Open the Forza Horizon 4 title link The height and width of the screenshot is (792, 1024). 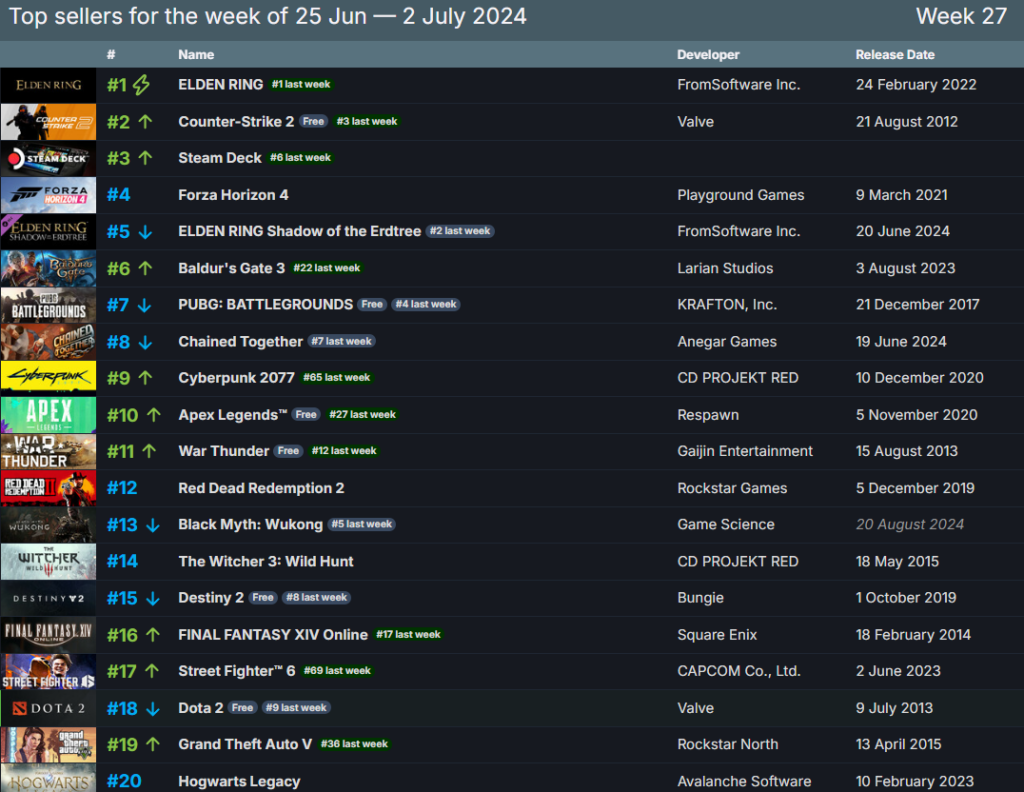pos(233,195)
